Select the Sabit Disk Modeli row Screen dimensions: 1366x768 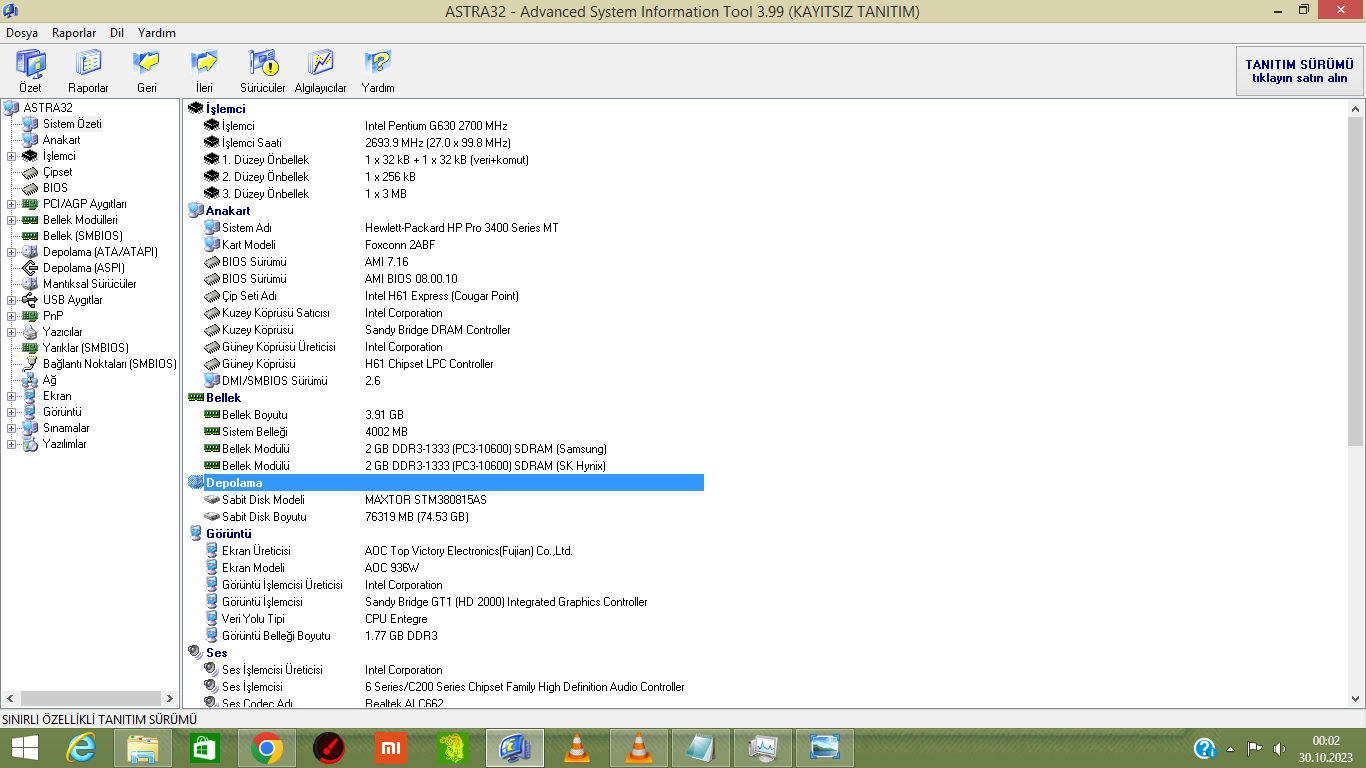[x=263, y=500]
